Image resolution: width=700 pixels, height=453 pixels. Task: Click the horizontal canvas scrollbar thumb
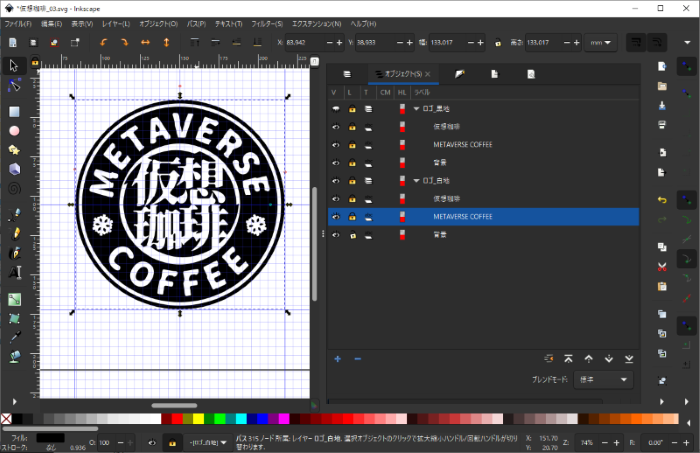pos(174,406)
